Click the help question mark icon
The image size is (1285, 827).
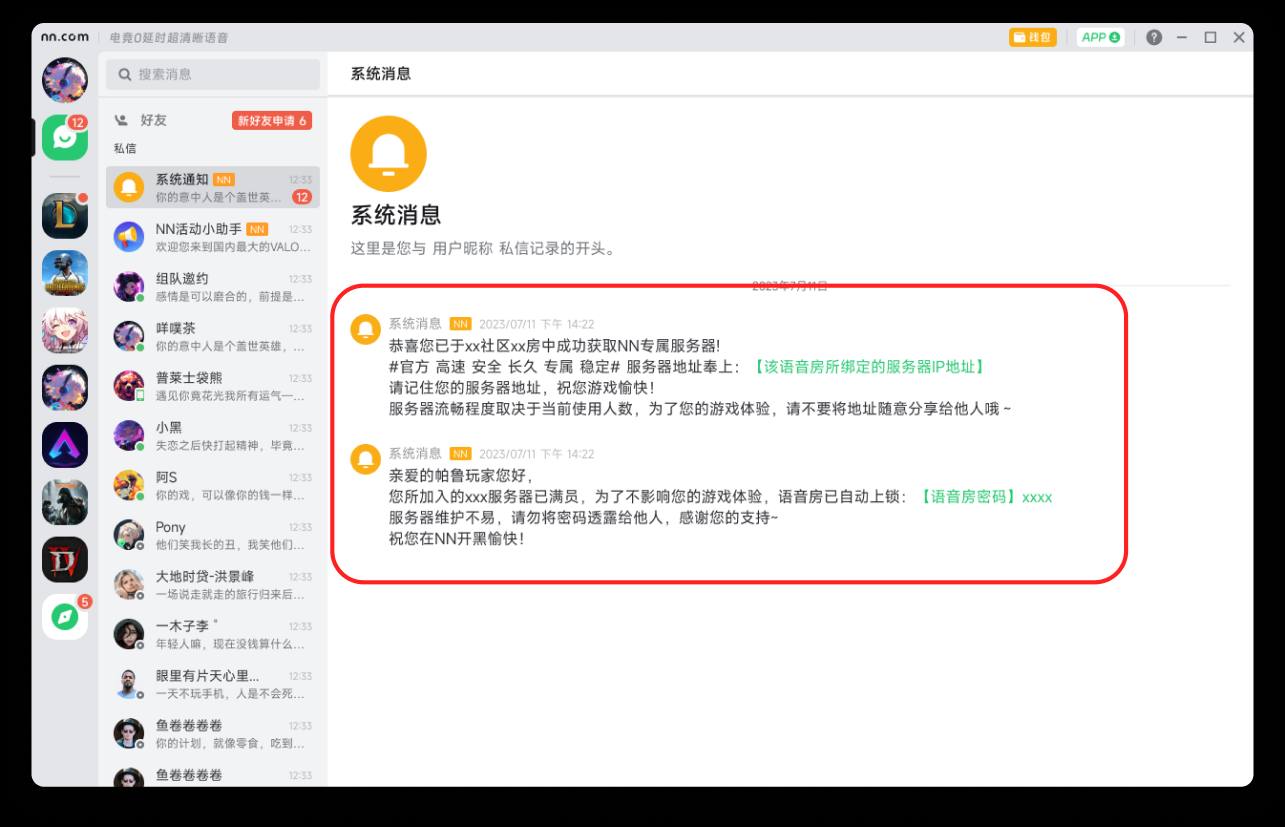(1154, 37)
